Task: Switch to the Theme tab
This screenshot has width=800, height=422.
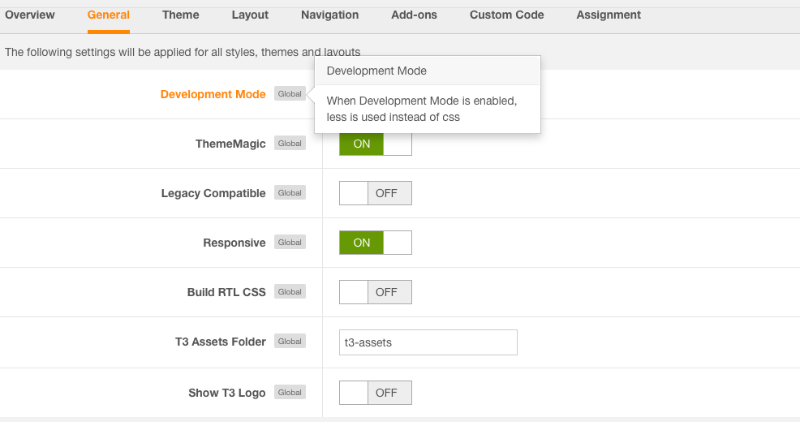Action: coord(180,15)
